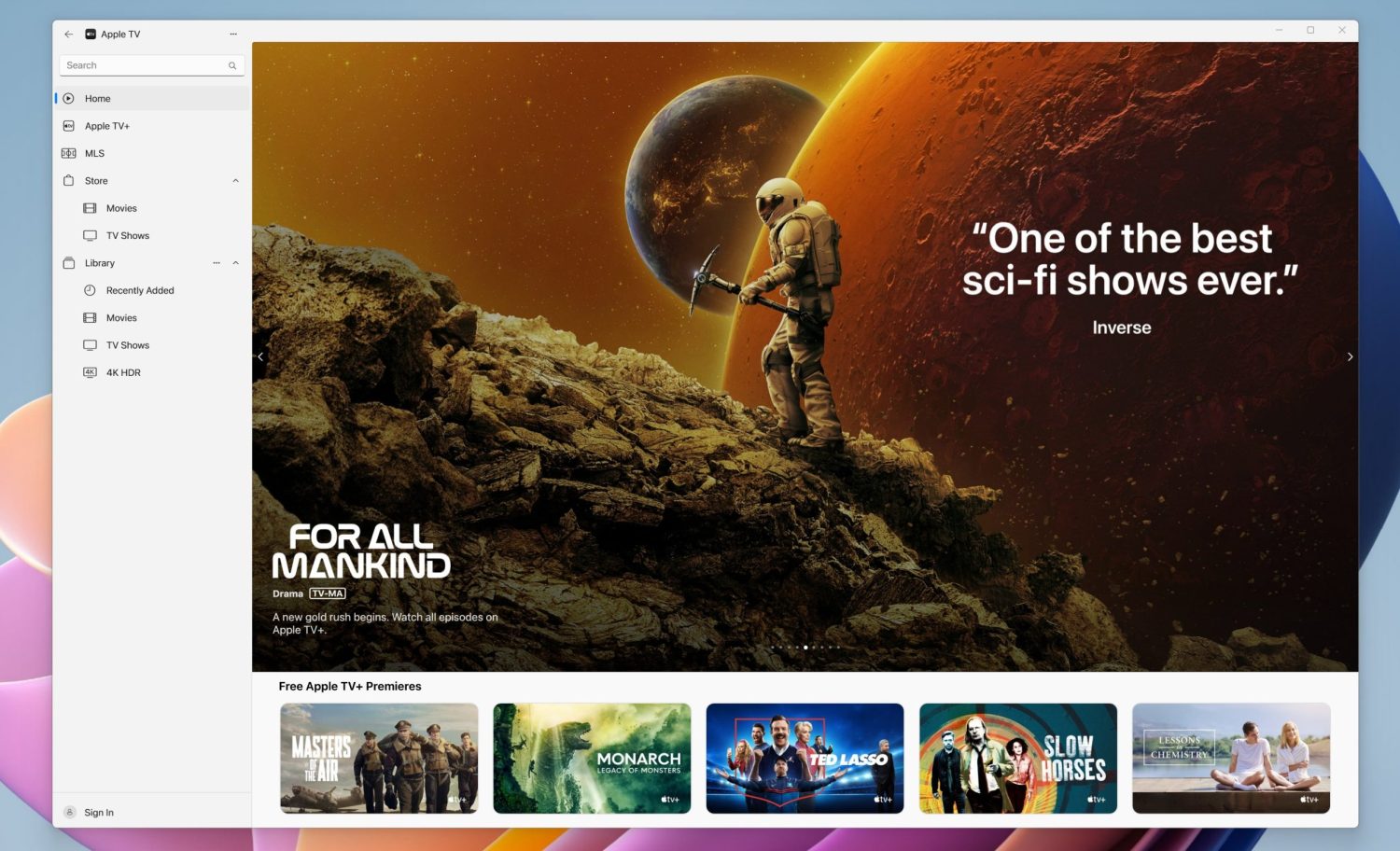Collapse the Store section chevron

click(235, 181)
